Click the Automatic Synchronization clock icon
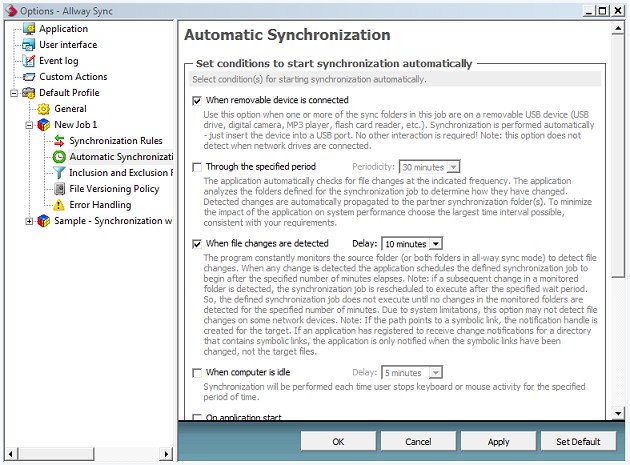Viewport: 630px width, 465px height. tap(59, 157)
